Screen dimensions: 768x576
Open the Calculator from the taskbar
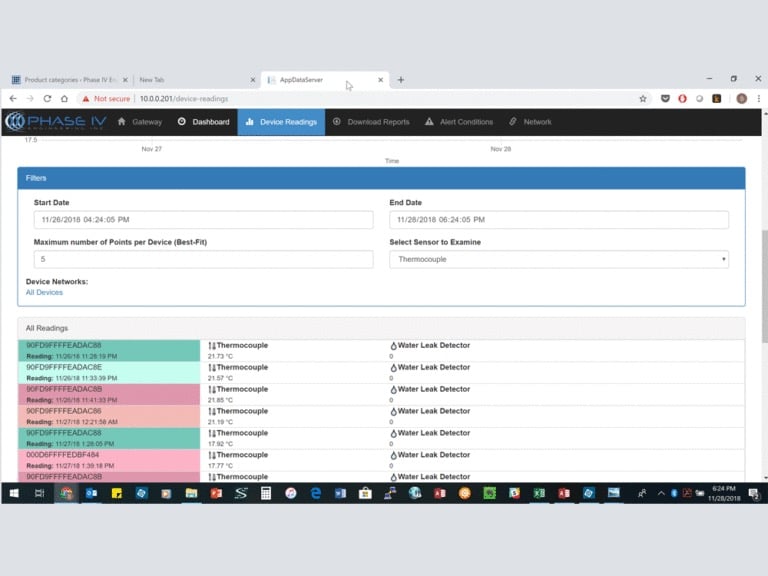(266, 493)
